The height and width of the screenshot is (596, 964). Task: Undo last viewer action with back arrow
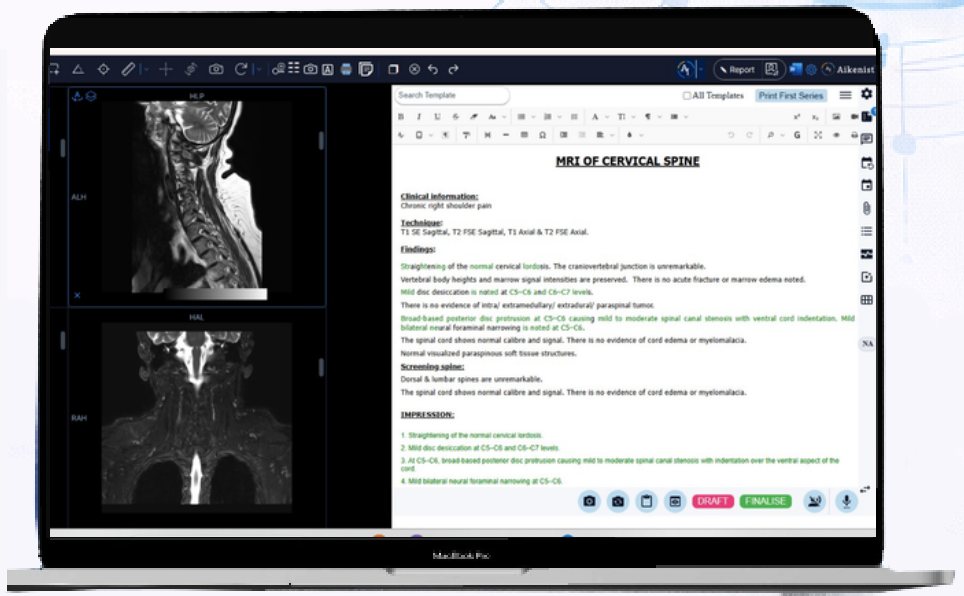[433, 70]
